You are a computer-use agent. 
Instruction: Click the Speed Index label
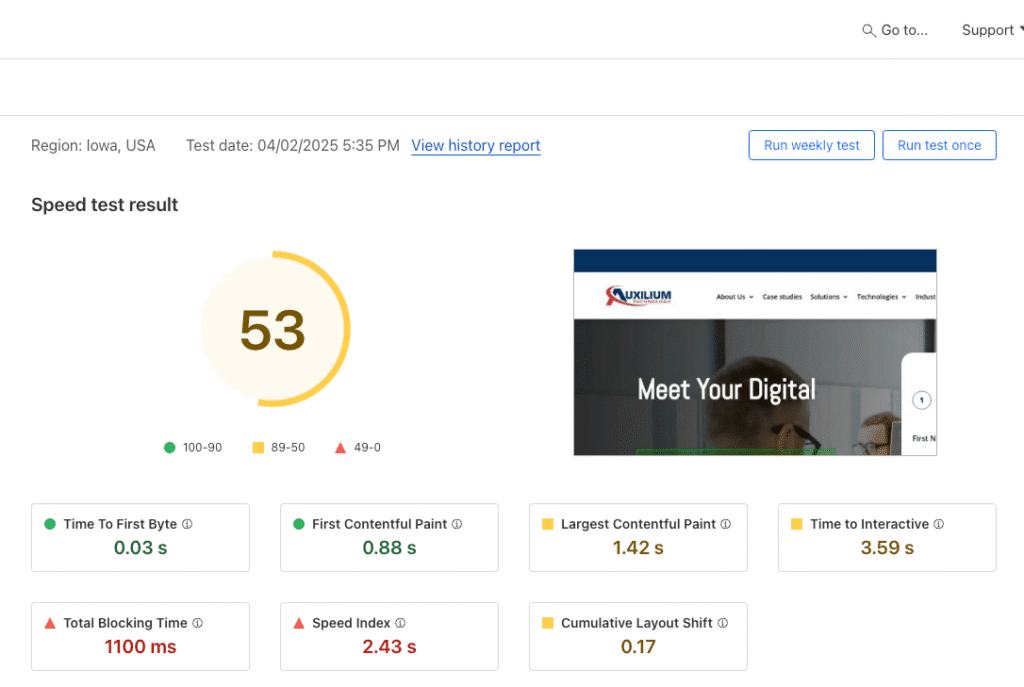351,623
